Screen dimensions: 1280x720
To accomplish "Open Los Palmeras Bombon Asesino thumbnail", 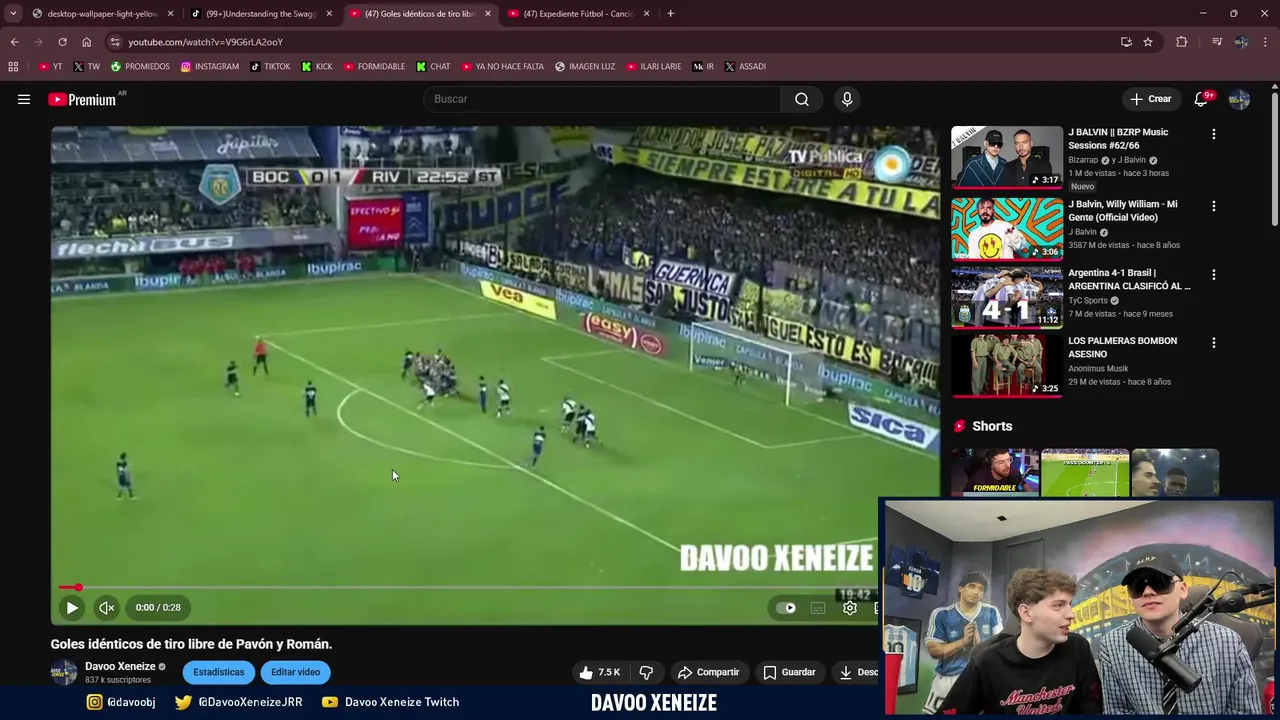I will pyautogui.click(x=1007, y=365).
